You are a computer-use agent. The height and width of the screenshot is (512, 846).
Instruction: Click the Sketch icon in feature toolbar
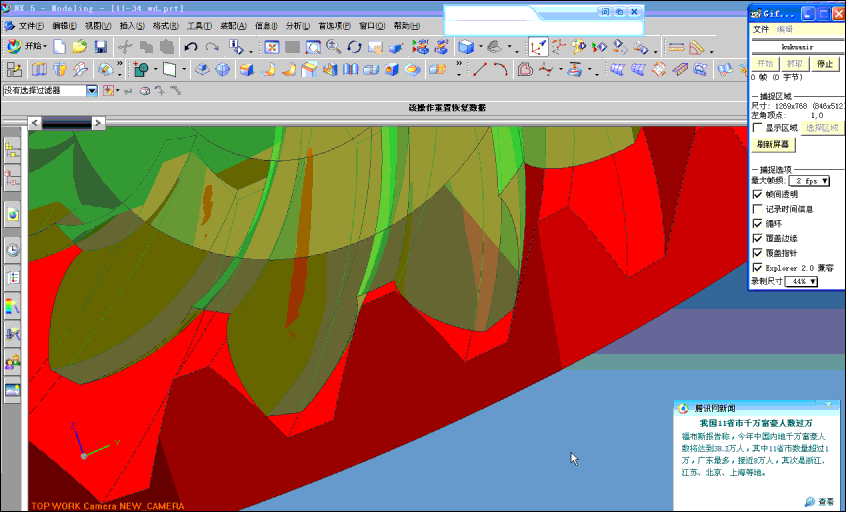14,70
